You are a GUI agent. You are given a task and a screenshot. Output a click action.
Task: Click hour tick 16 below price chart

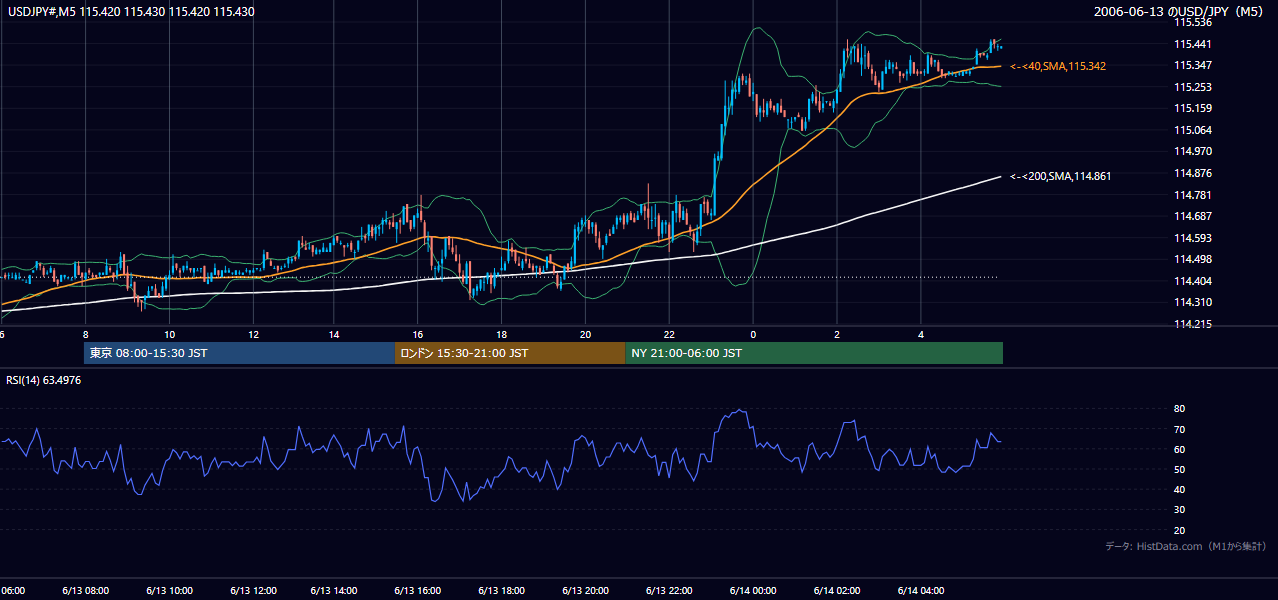[x=419, y=334]
